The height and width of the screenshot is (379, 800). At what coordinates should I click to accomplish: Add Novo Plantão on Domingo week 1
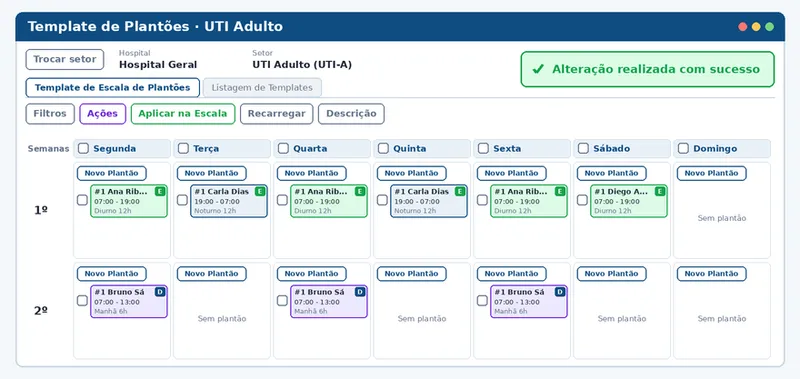[712, 173]
